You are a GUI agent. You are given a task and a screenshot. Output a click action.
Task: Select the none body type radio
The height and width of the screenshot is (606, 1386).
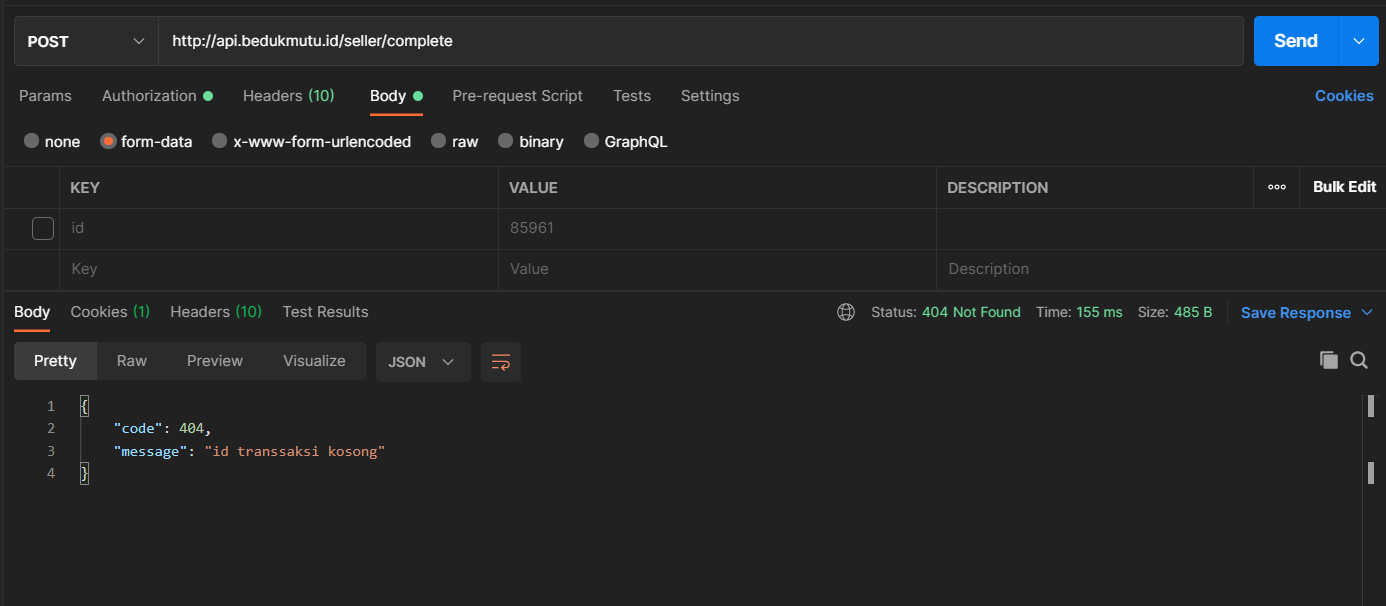32,142
